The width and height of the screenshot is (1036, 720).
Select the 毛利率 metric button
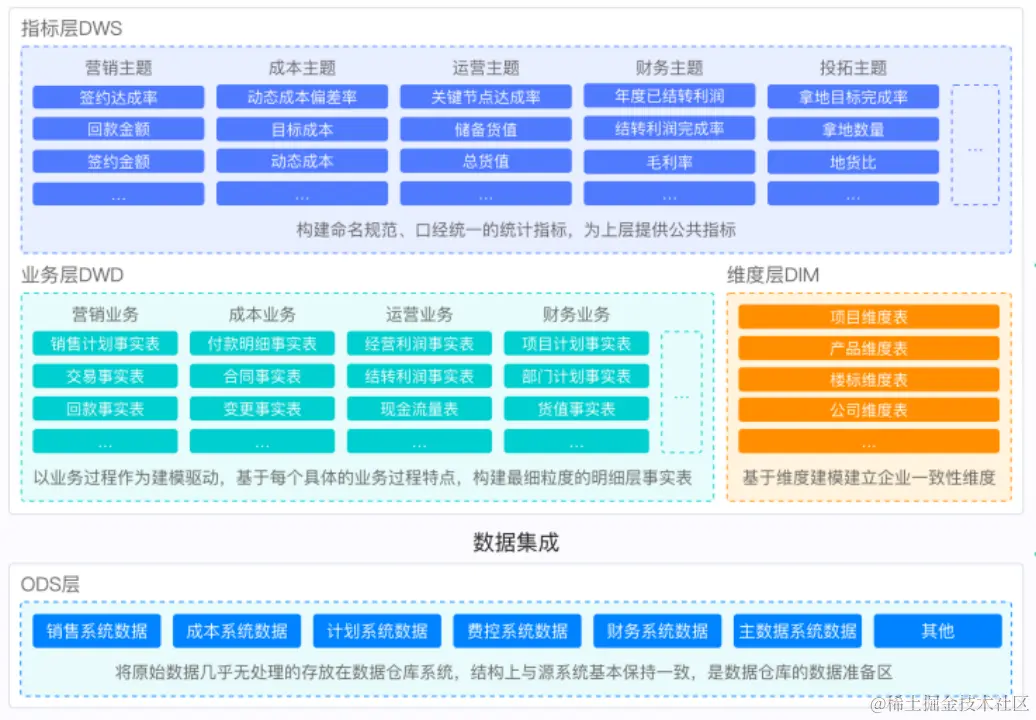(669, 161)
